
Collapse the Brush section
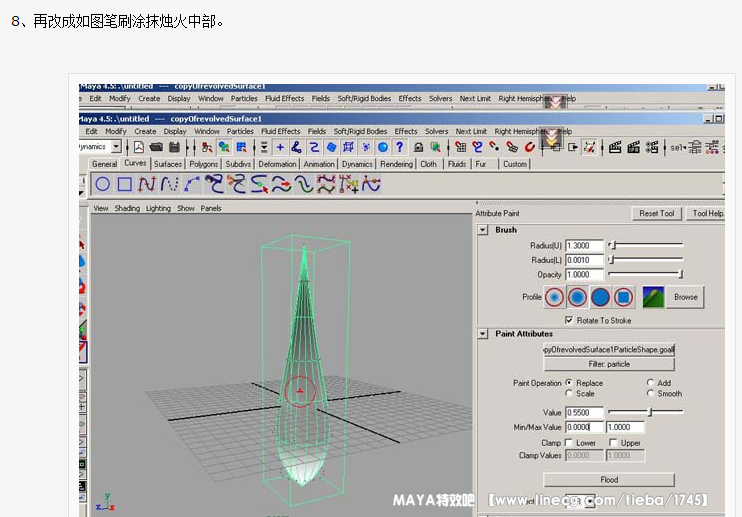pos(482,230)
